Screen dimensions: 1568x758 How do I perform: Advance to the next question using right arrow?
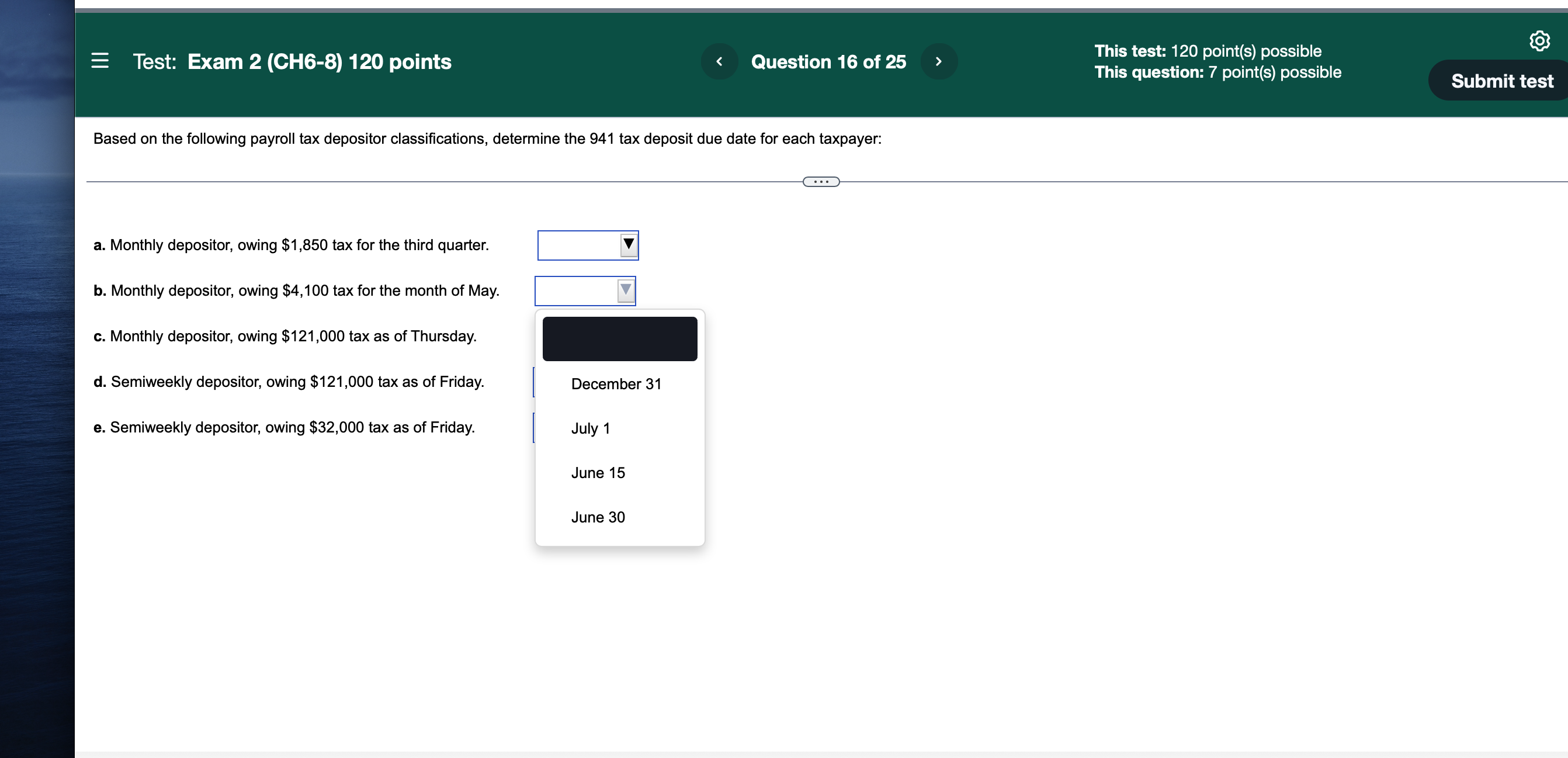click(939, 61)
